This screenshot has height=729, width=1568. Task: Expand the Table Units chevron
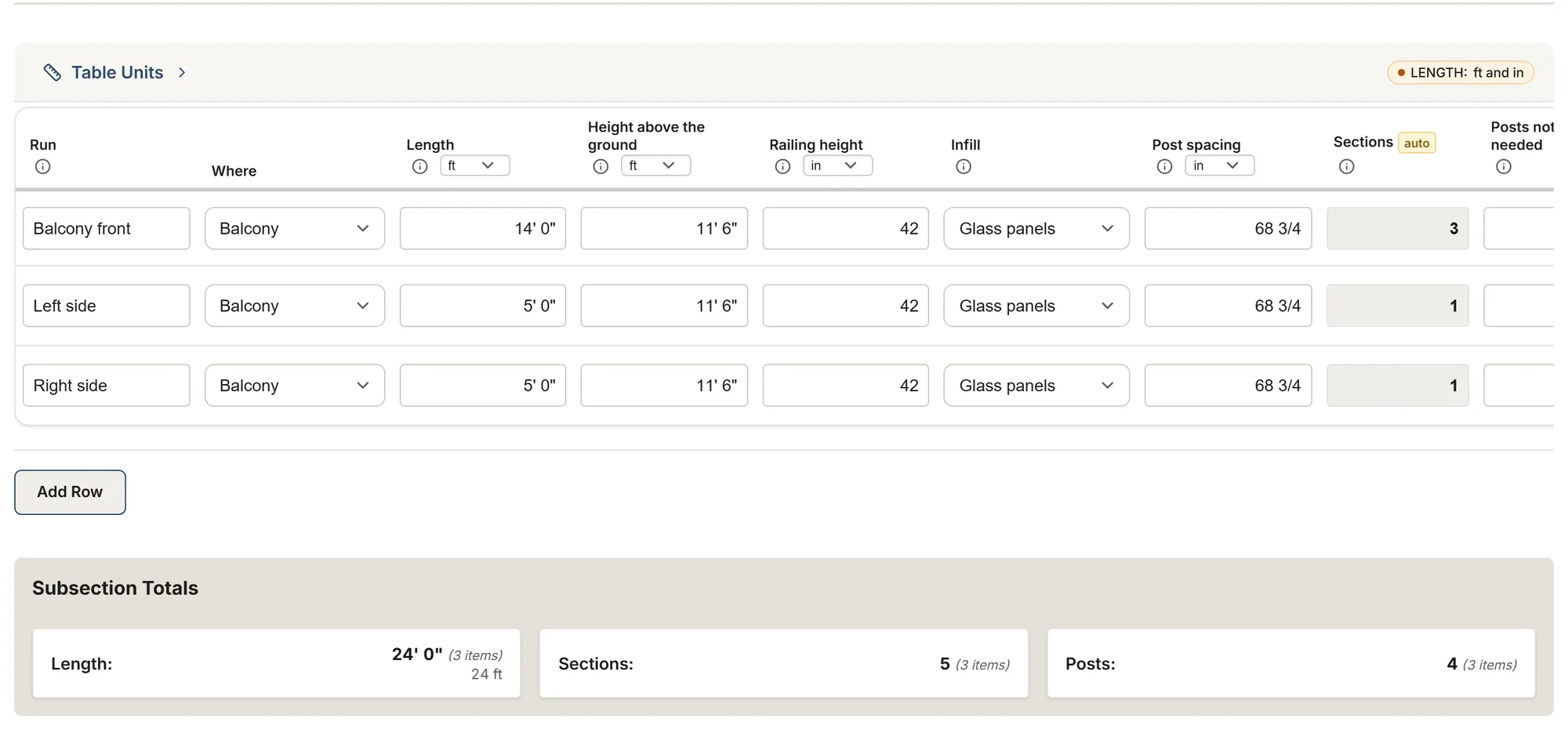(182, 72)
